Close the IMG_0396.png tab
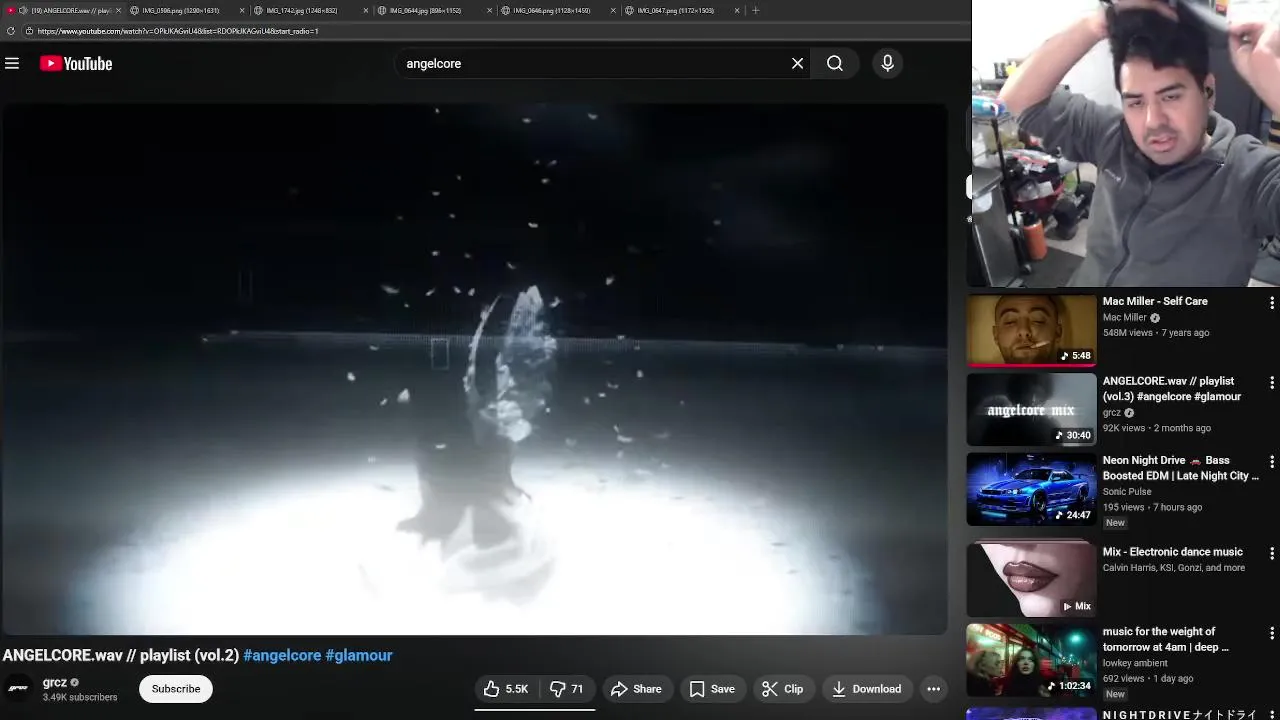The height and width of the screenshot is (720, 1280). (x=242, y=10)
